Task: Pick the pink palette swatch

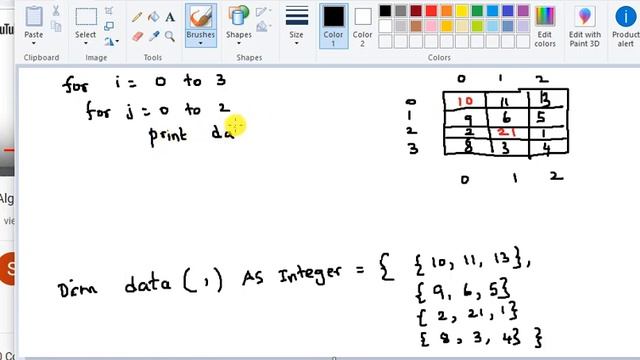Action: (x=431, y=26)
